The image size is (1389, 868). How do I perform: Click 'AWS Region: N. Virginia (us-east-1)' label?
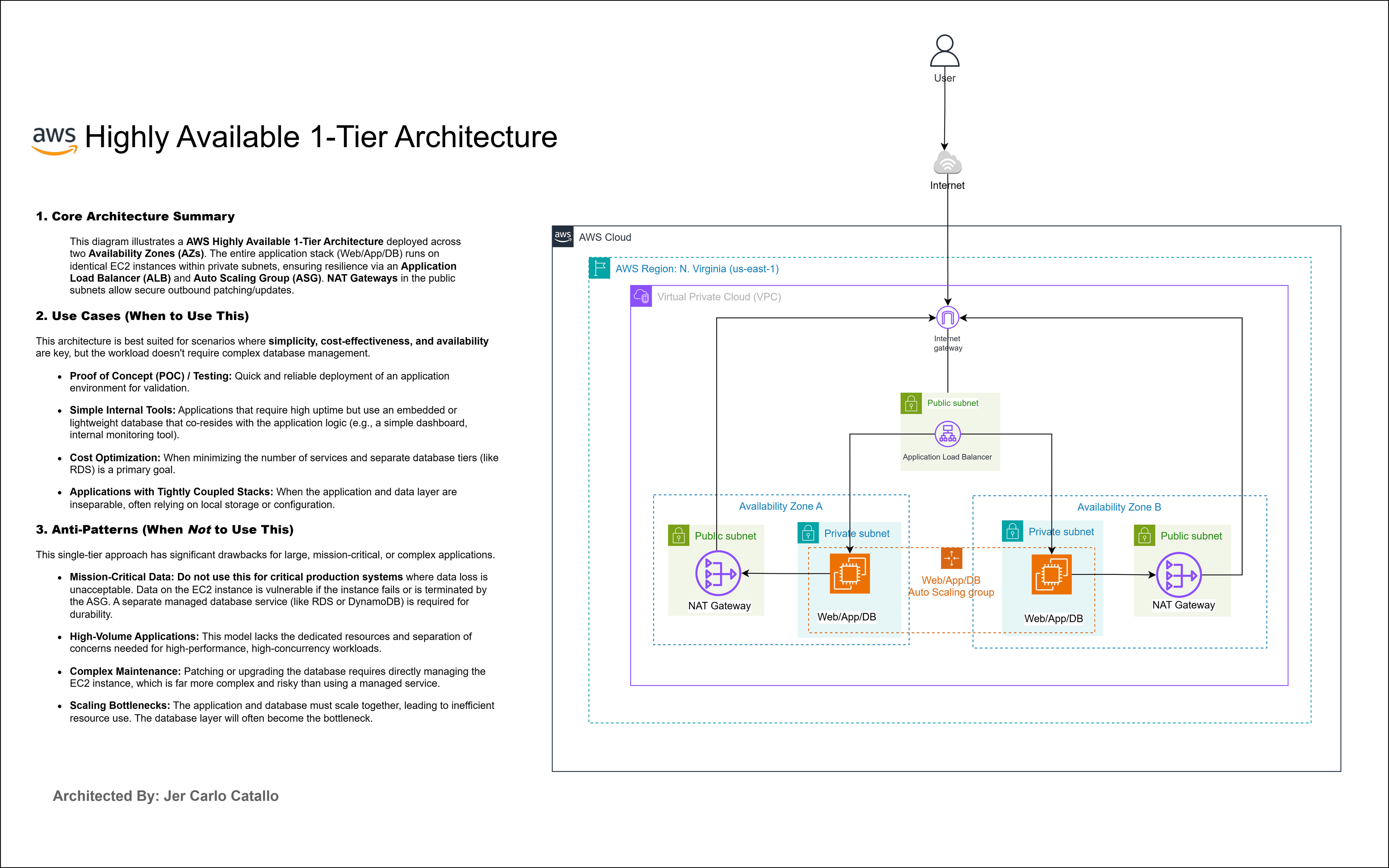tap(697, 269)
